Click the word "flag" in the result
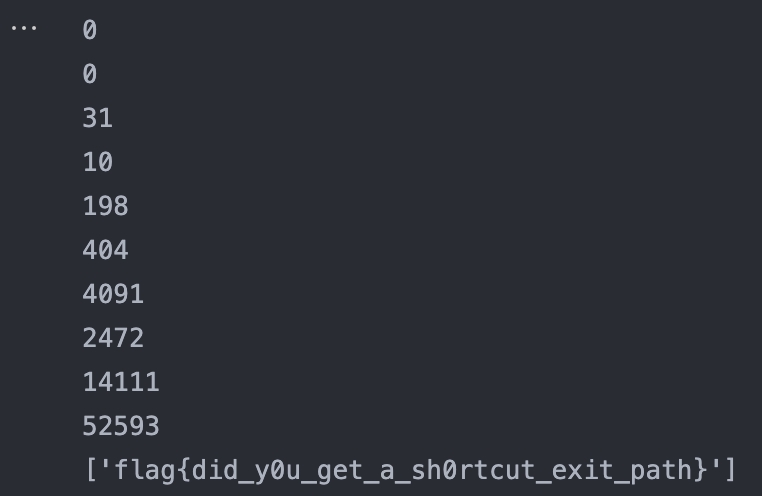Image resolution: width=762 pixels, height=496 pixels. pos(143,469)
